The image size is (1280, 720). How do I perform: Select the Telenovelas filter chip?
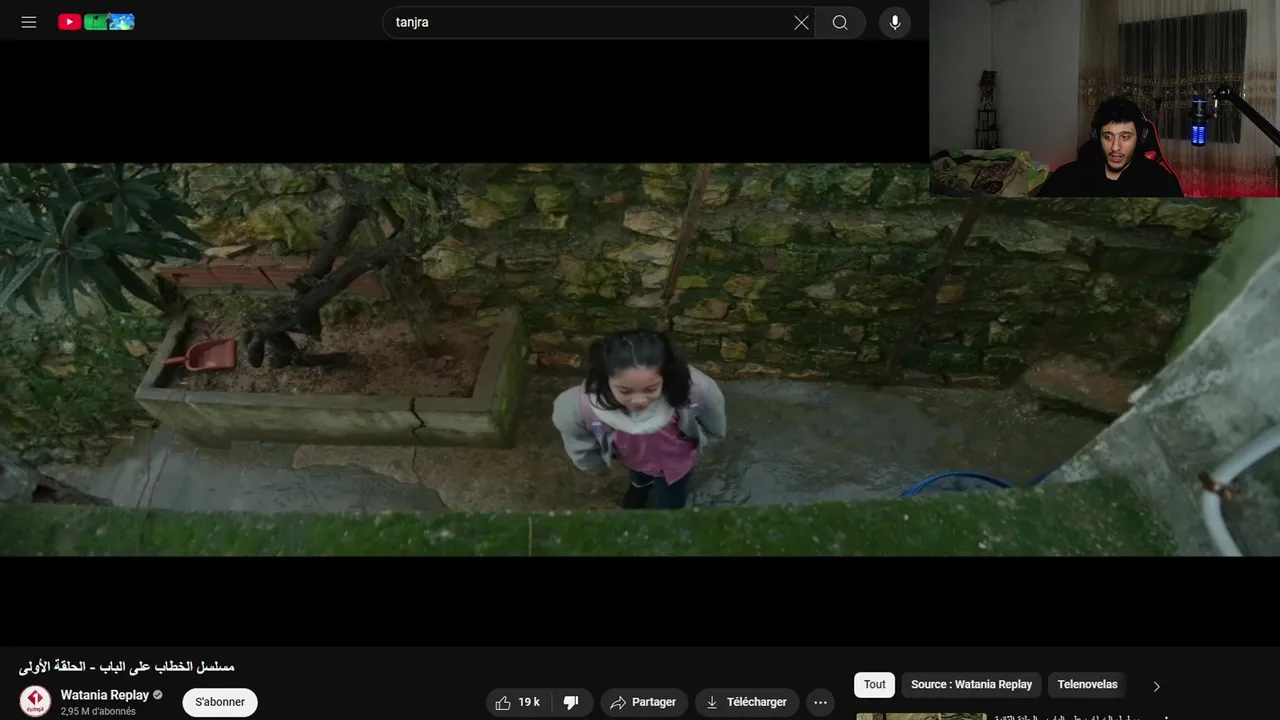[1087, 684]
